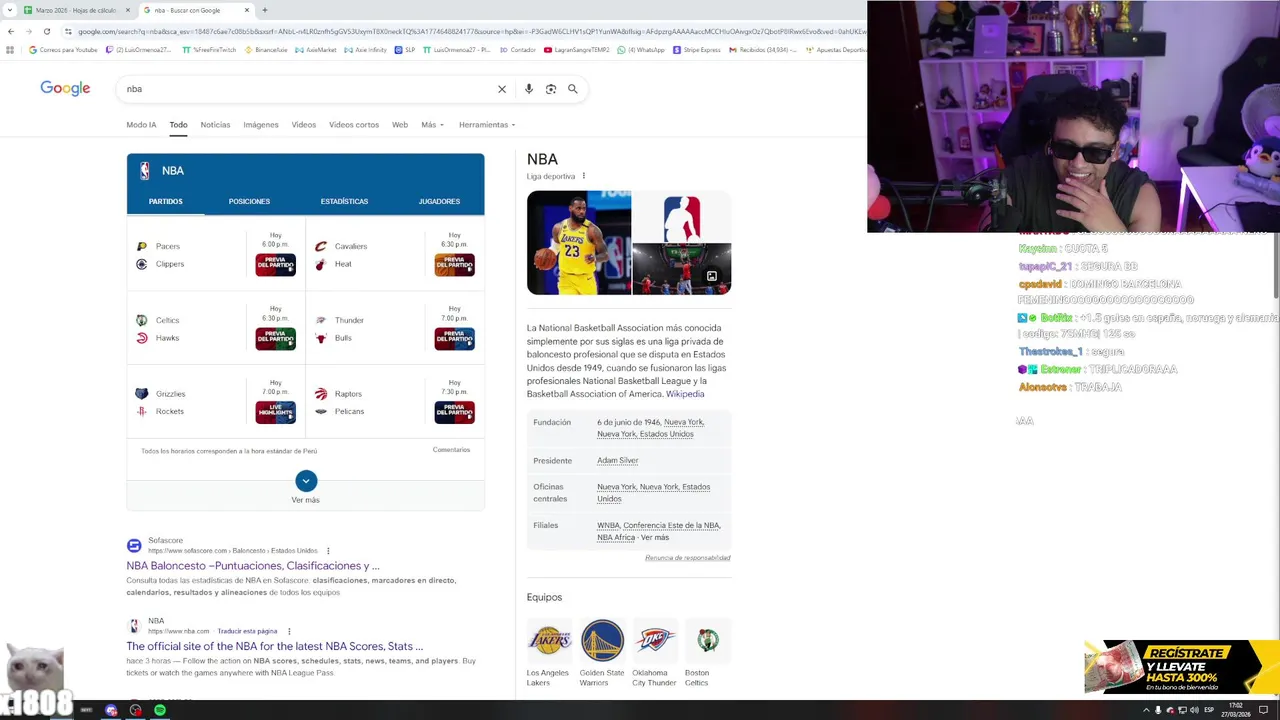Image resolution: width=1280 pixels, height=720 pixels.
Task: Open the 'WNBA' filiales link
Action: coord(608,525)
